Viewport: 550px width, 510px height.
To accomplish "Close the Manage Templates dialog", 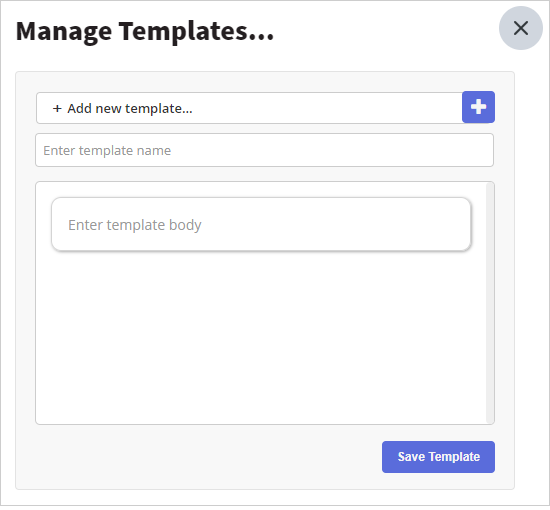I will (x=521, y=28).
